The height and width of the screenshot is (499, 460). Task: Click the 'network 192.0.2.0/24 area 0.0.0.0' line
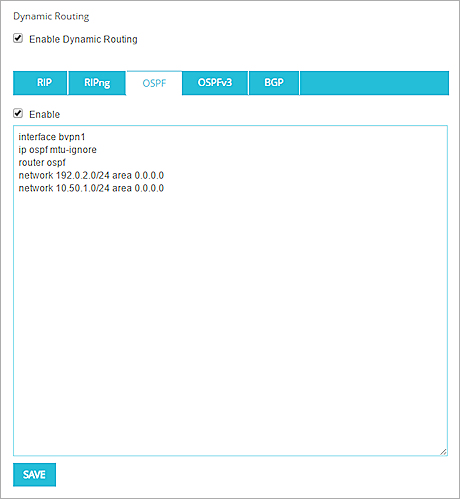(x=91, y=175)
